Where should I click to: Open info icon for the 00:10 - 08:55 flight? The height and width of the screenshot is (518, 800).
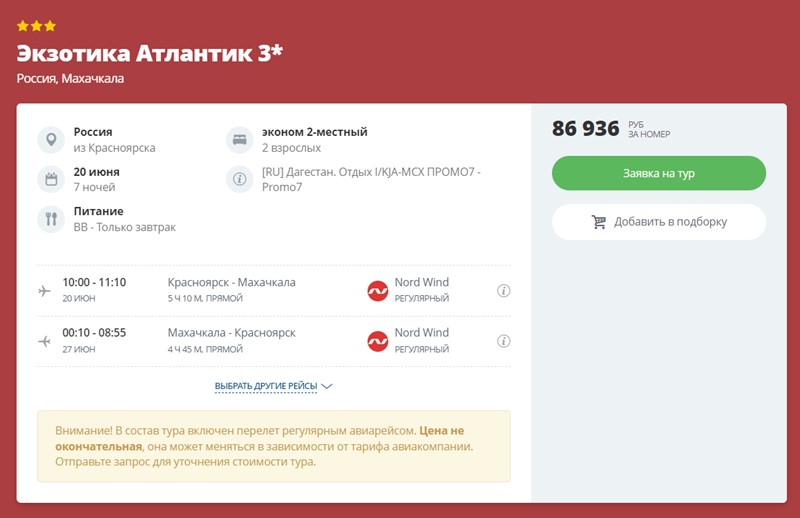504,341
